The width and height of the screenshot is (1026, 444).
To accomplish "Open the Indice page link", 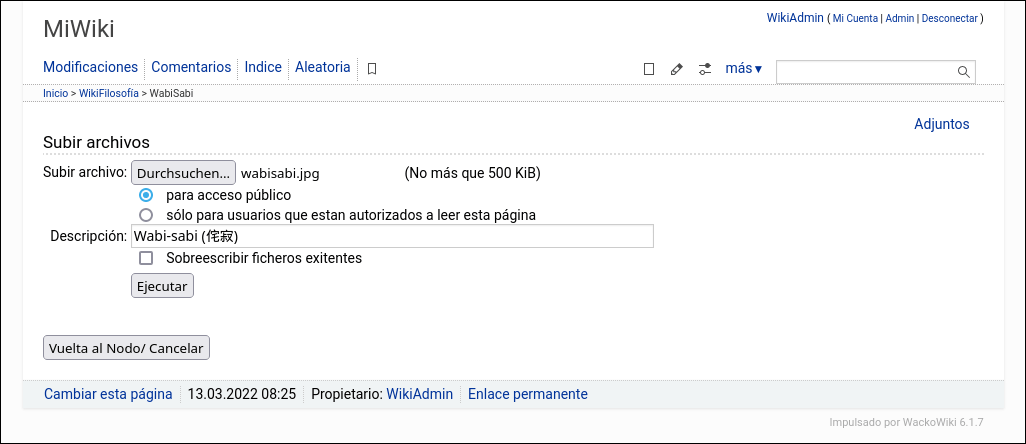I will 263,67.
